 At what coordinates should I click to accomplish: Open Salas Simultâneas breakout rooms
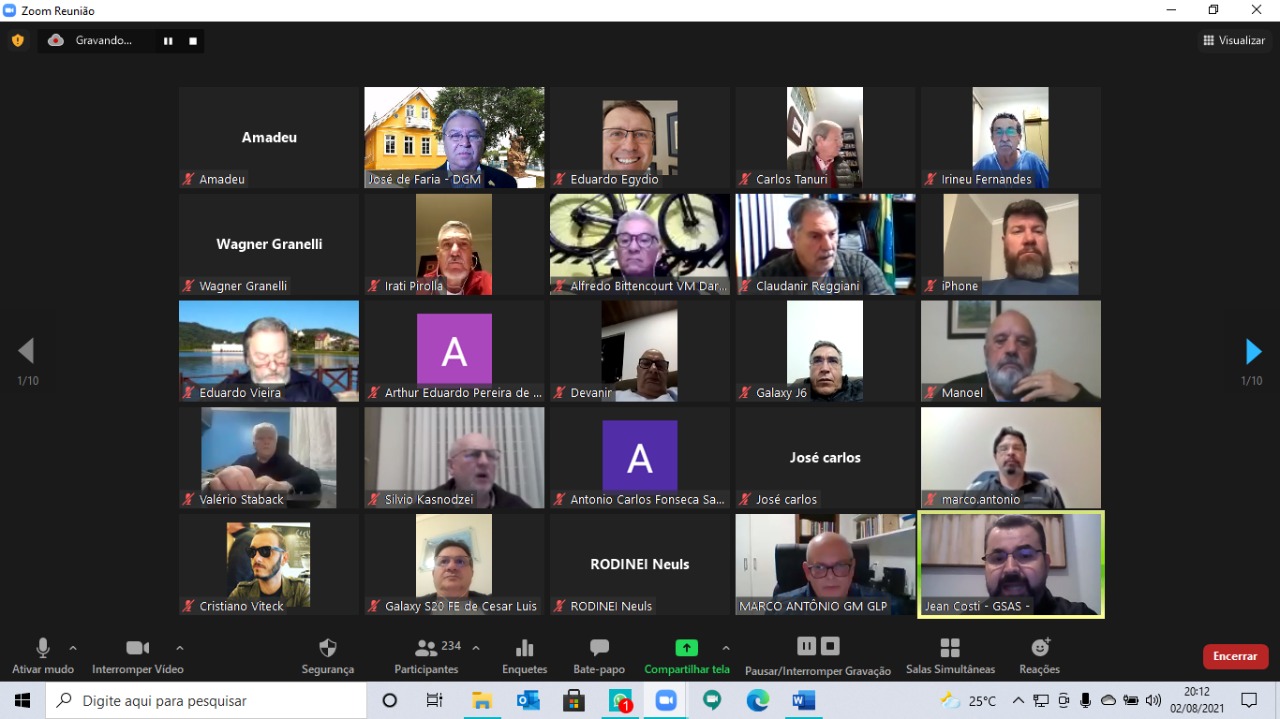click(950, 649)
